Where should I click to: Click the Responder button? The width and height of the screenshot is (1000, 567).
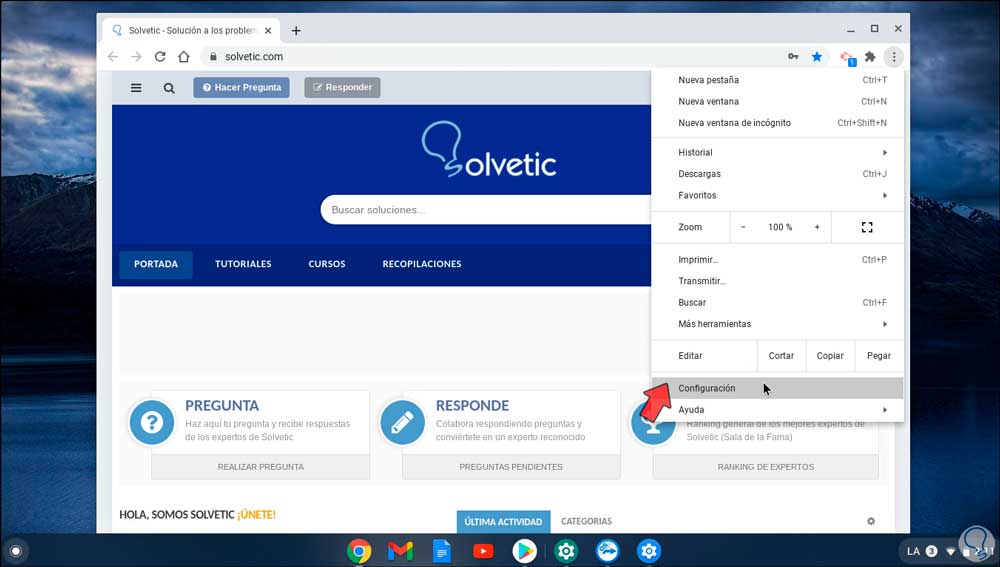pyautogui.click(x=342, y=87)
